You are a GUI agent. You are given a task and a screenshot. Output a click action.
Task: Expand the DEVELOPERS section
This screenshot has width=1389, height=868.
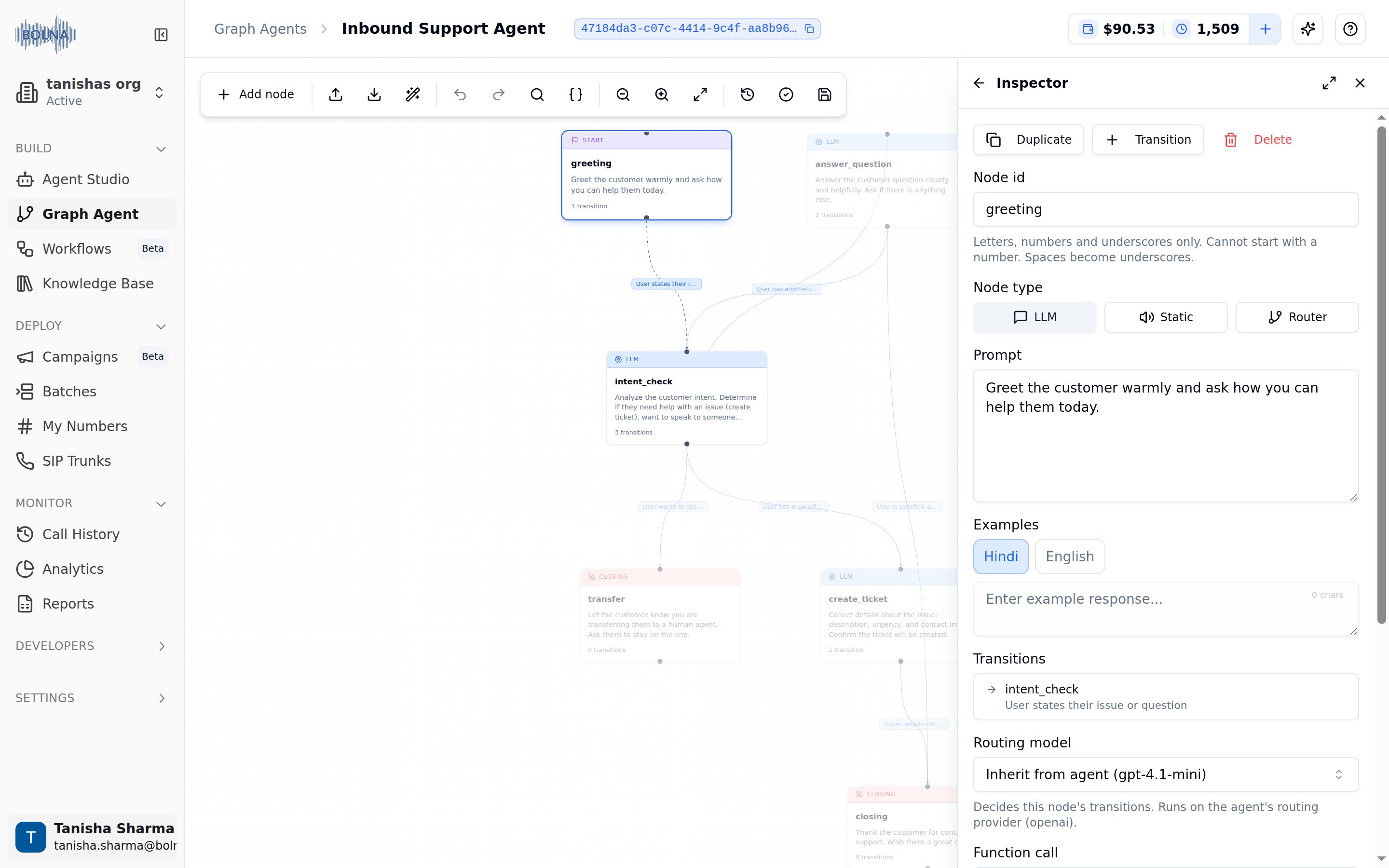pos(92,646)
